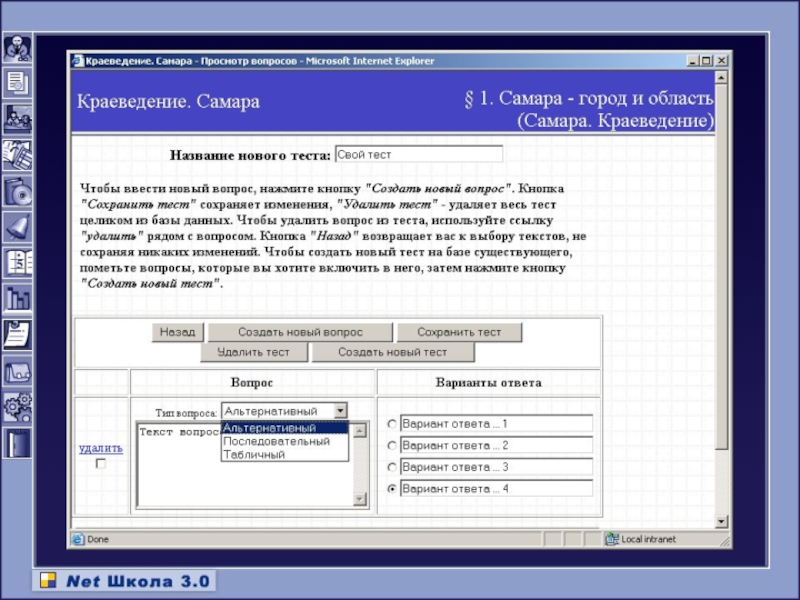Choose Альтернативный in the dropdown list
The image size is (800, 600).
click(x=285, y=428)
